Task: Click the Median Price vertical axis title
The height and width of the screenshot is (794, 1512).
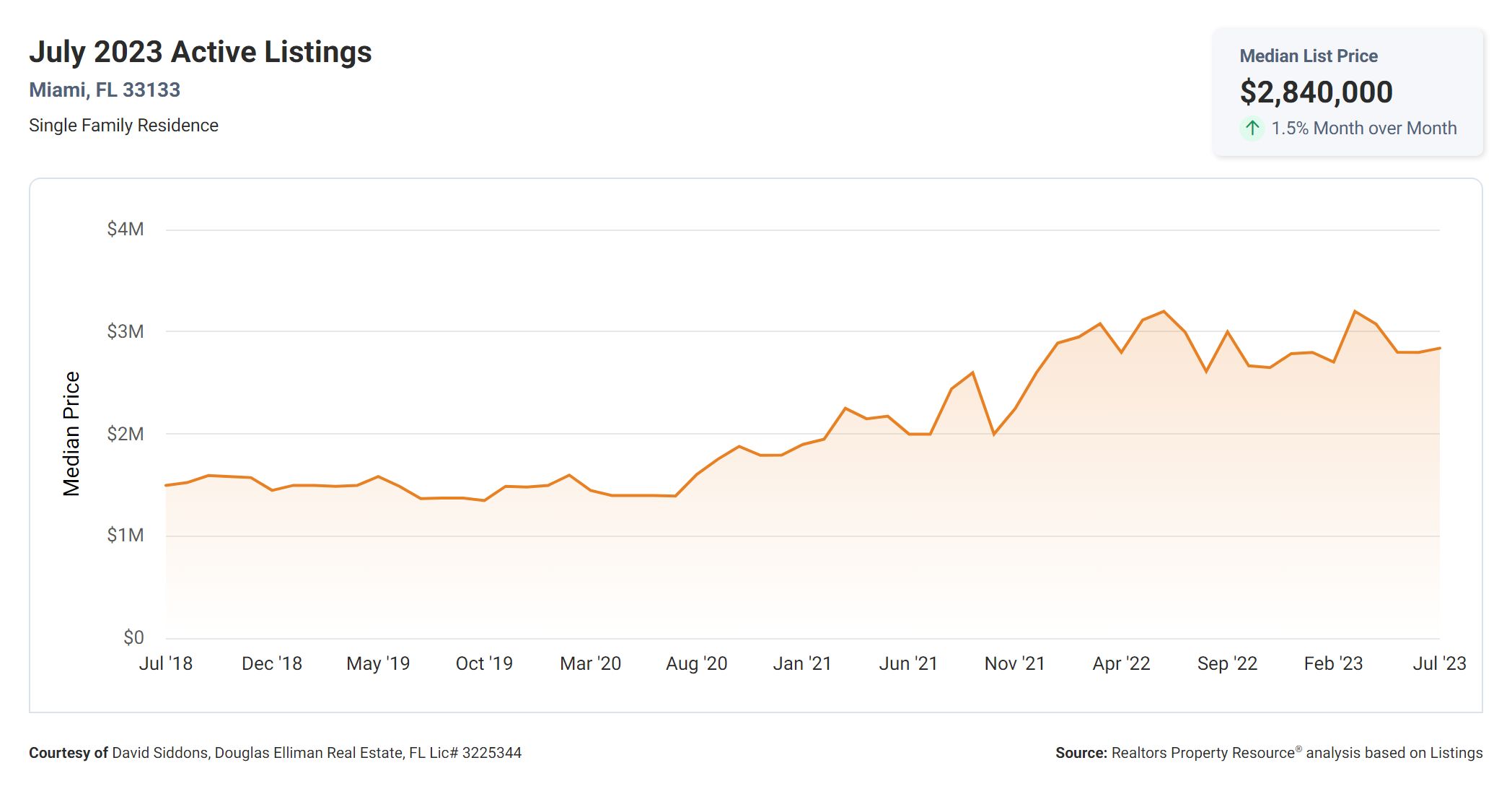Action: [x=71, y=434]
